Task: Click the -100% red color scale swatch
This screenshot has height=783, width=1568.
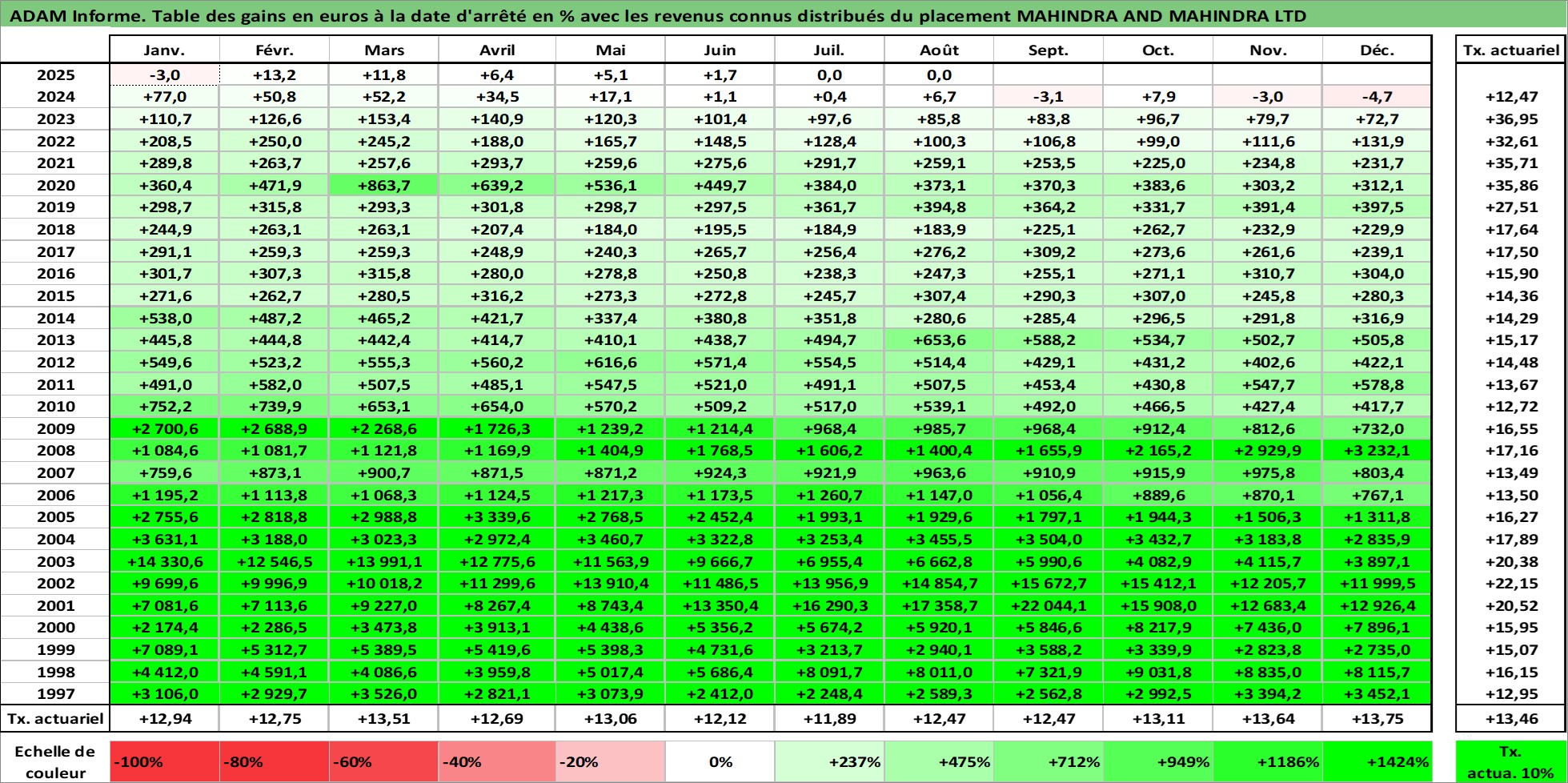Action: pyautogui.click(x=164, y=762)
